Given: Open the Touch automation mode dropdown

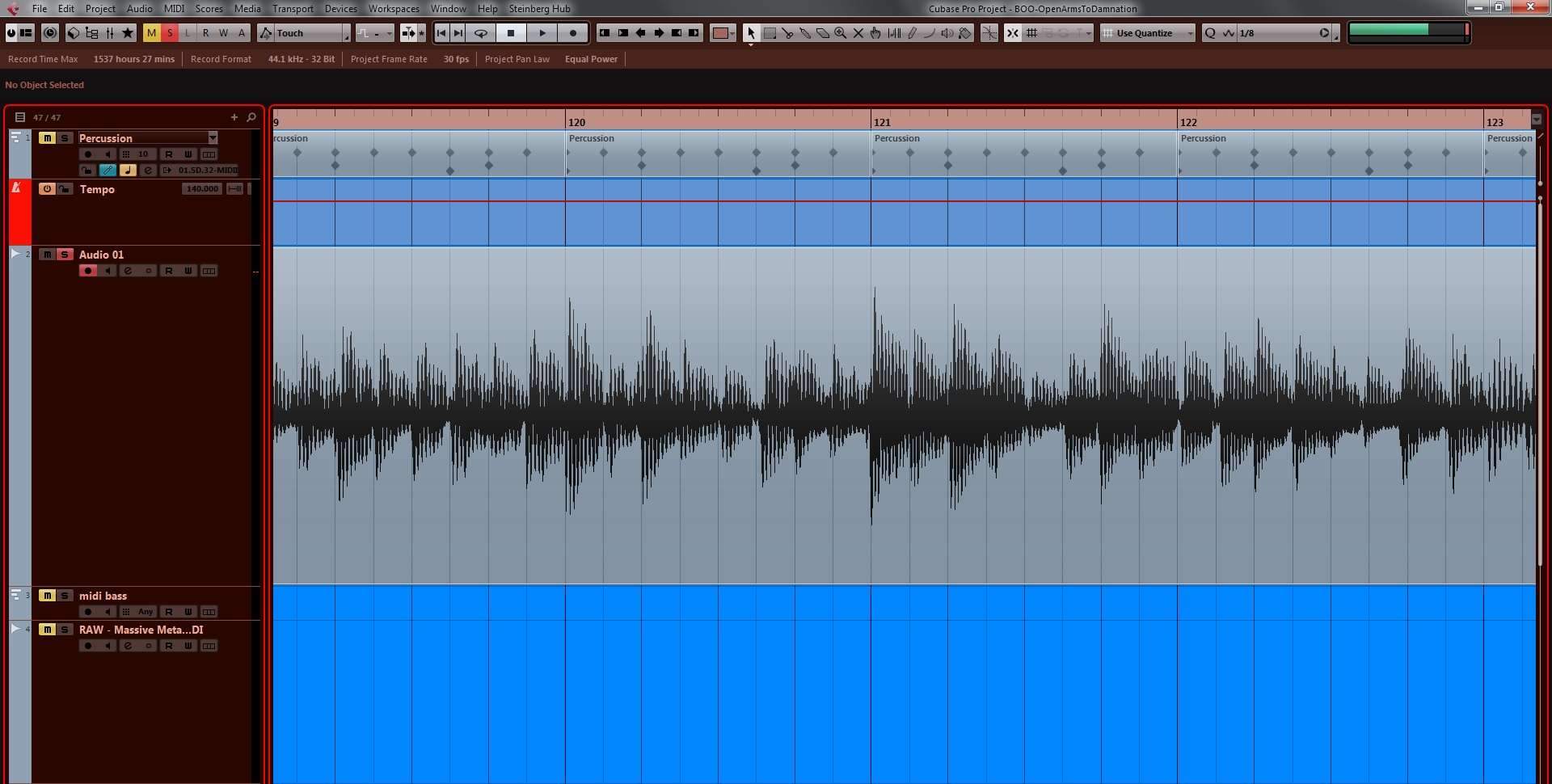Looking at the screenshot, I should (x=345, y=33).
